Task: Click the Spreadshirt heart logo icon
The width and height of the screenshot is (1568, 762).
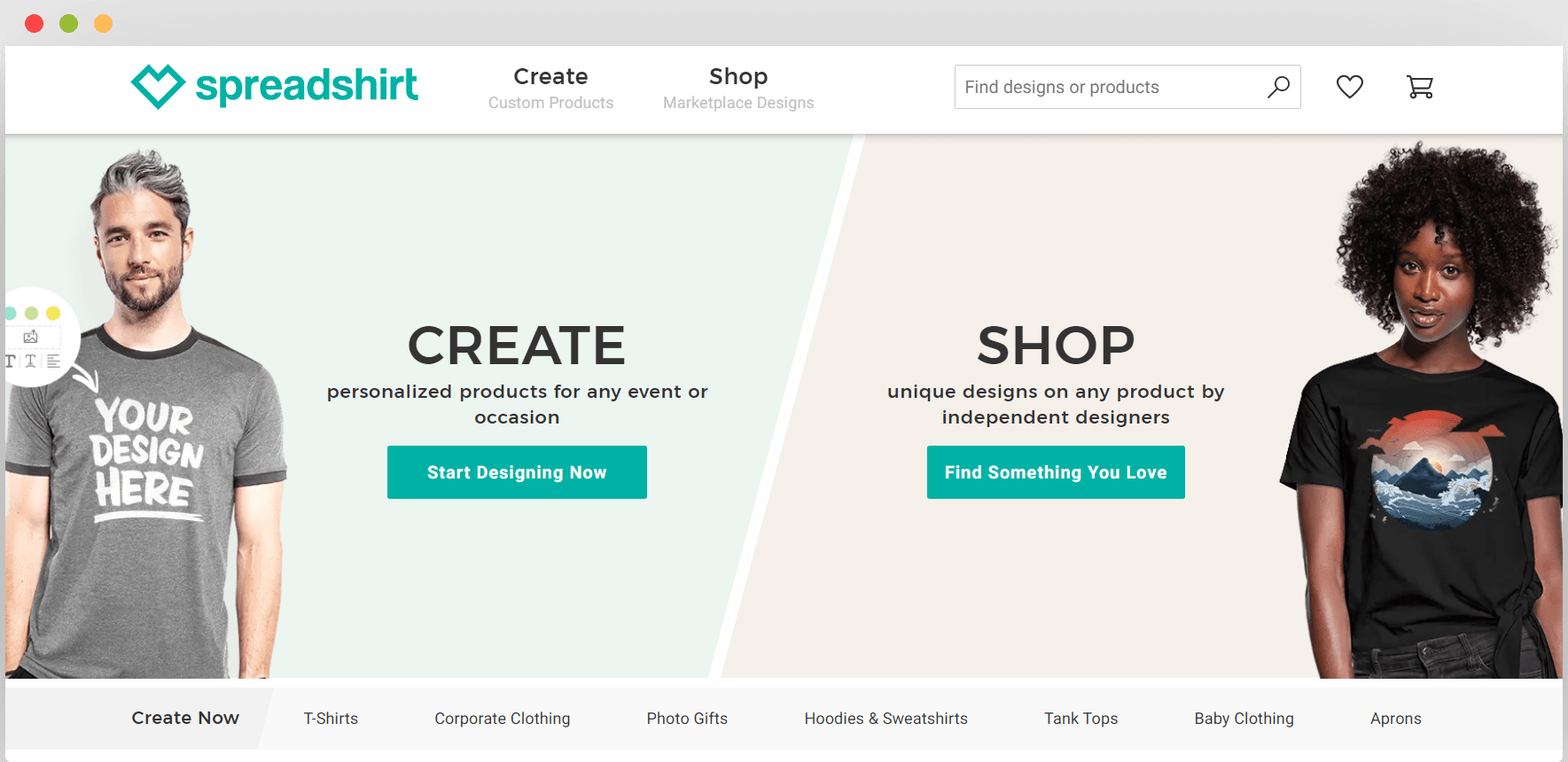Action: pyautogui.click(x=158, y=86)
